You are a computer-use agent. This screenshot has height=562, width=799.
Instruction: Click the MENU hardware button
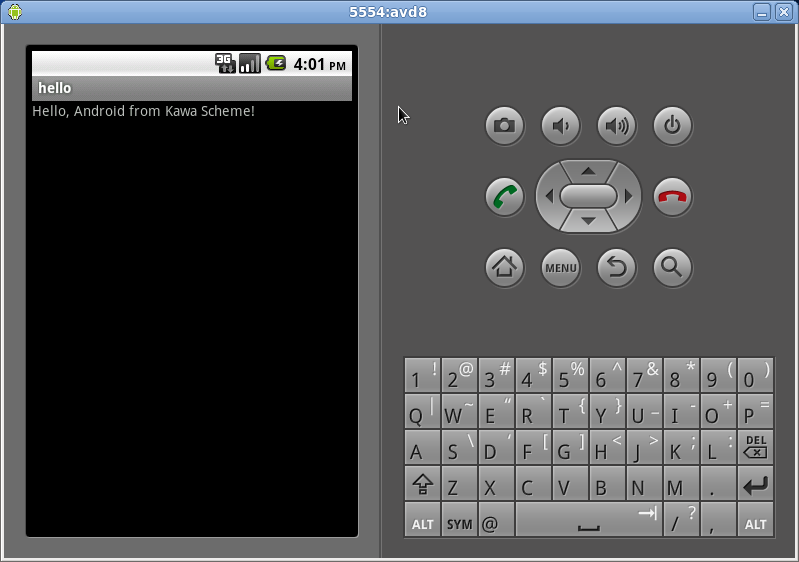[x=561, y=267]
